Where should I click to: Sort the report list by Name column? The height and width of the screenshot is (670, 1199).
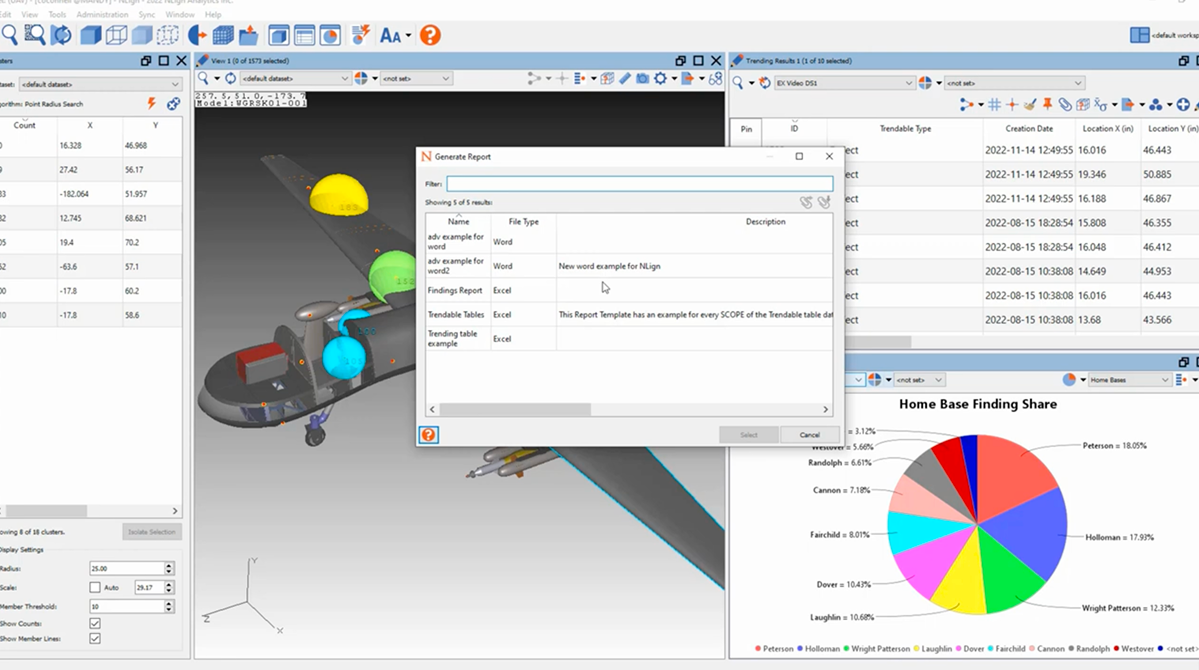click(x=458, y=221)
